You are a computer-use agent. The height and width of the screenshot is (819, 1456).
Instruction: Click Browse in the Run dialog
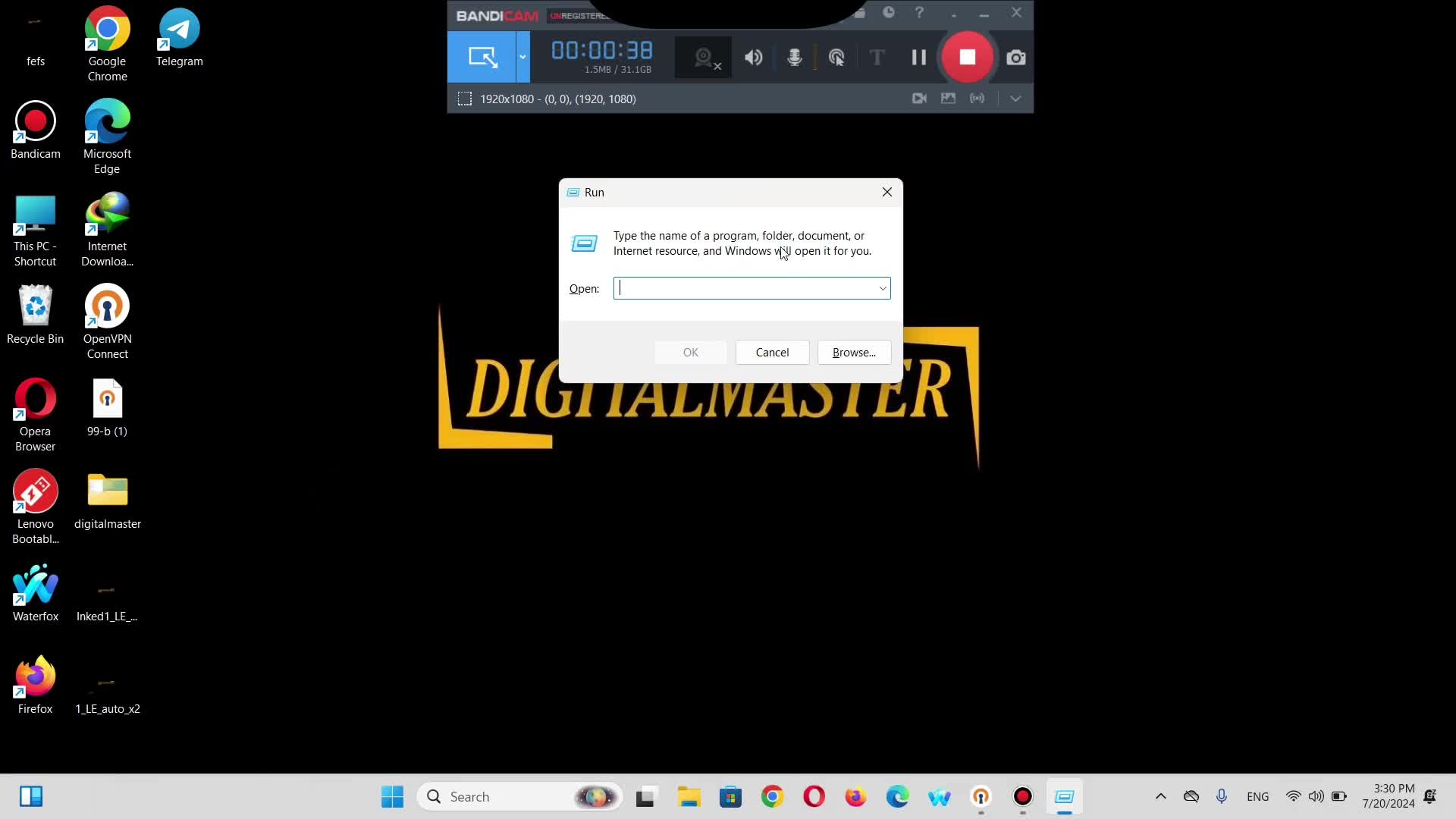854,353
